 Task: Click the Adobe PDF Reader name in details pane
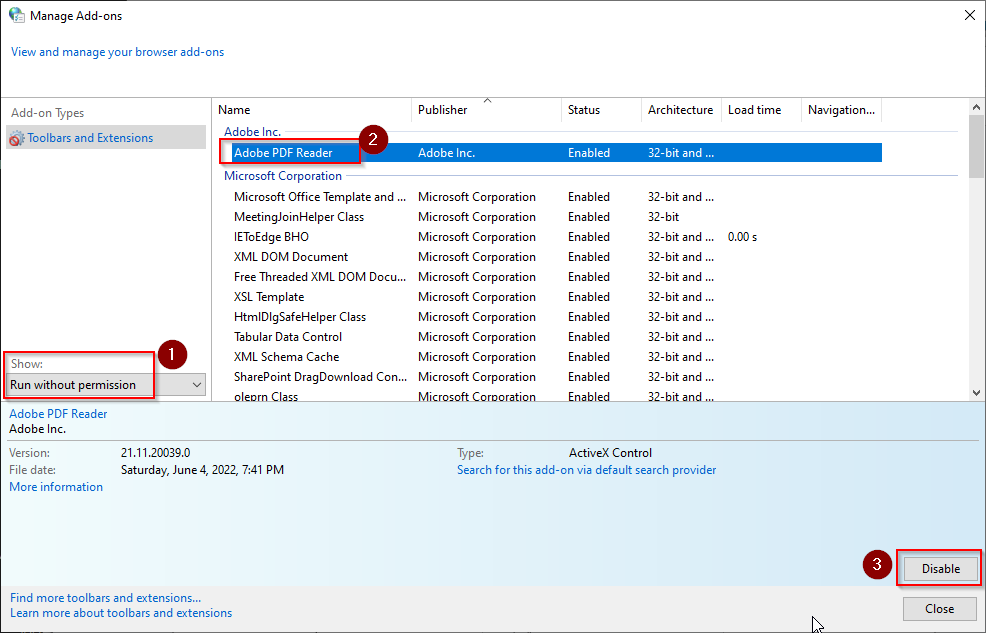tap(58, 414)
